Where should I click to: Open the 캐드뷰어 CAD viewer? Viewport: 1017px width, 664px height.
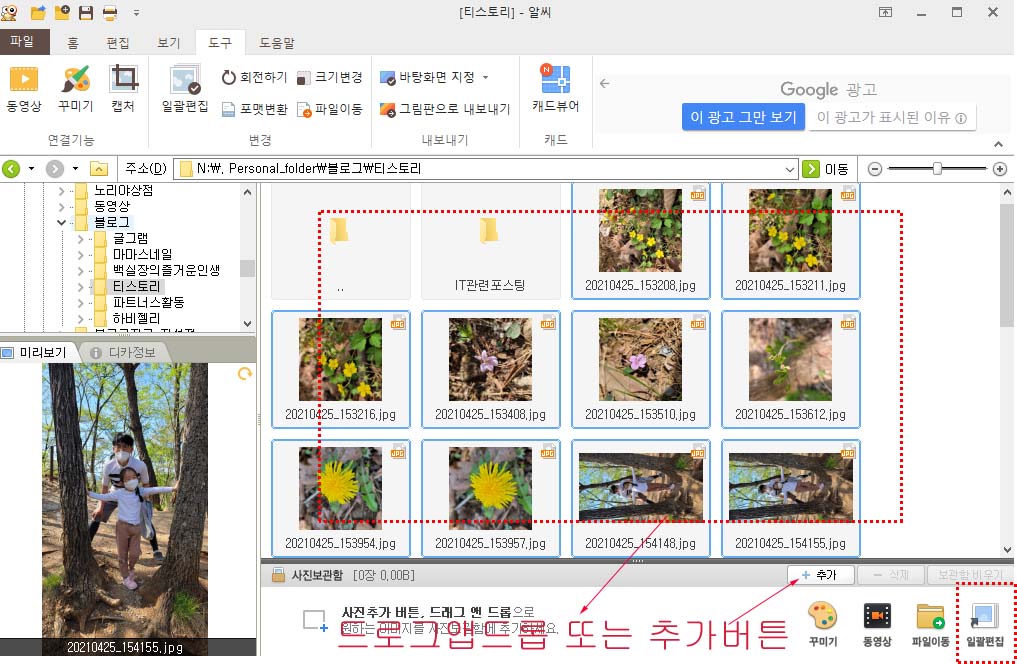pyautogui.click(x=555, y=89)
